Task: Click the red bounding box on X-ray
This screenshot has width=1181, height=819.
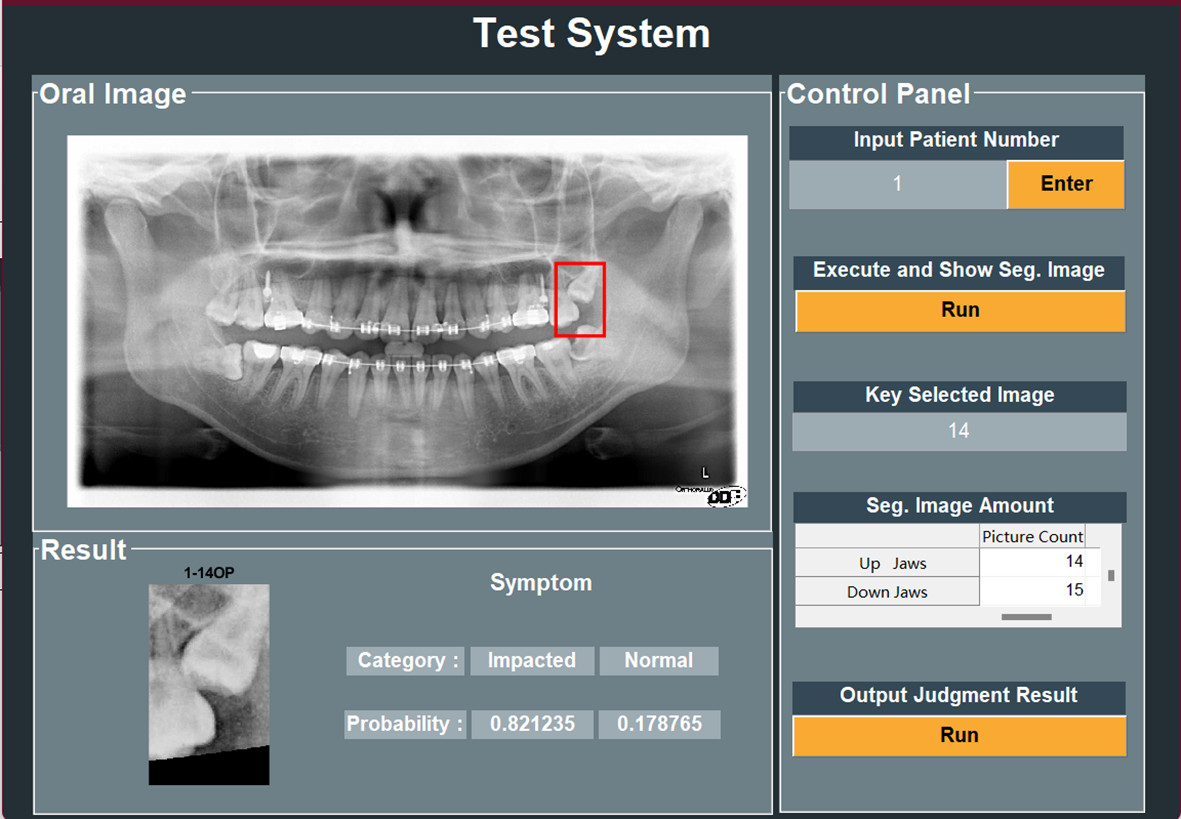Action: 580,299
